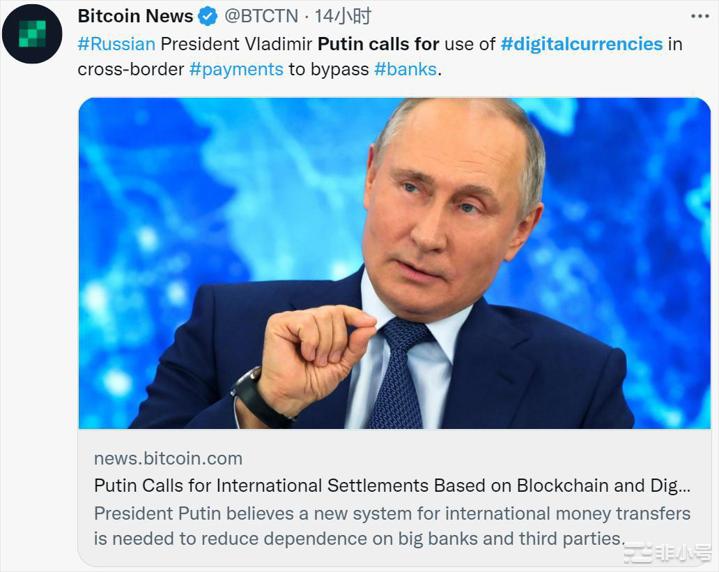
Task: Select the #digitalcurrencies hashtag
Action: pos(581,44)
